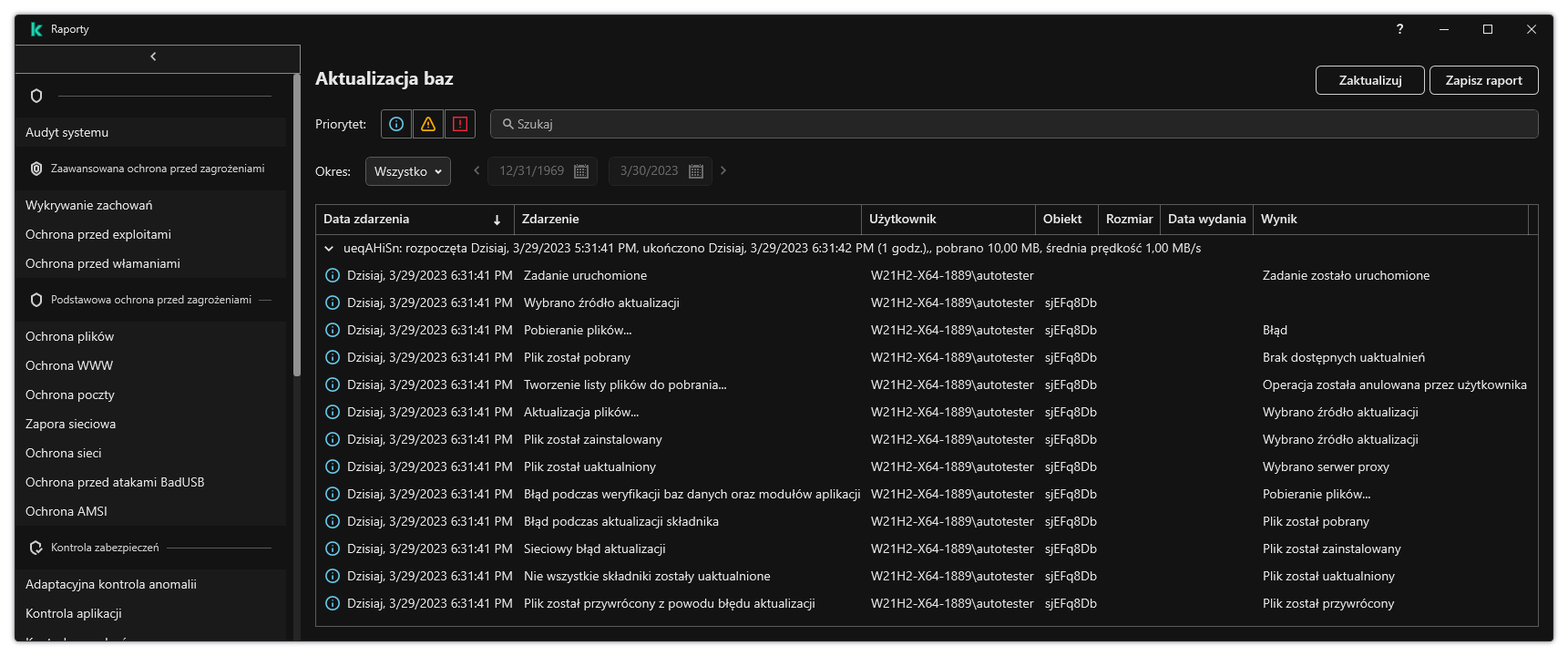The image size is (1568, 656).
Task: Open the help question mark icon
Action: (1399, 29)
